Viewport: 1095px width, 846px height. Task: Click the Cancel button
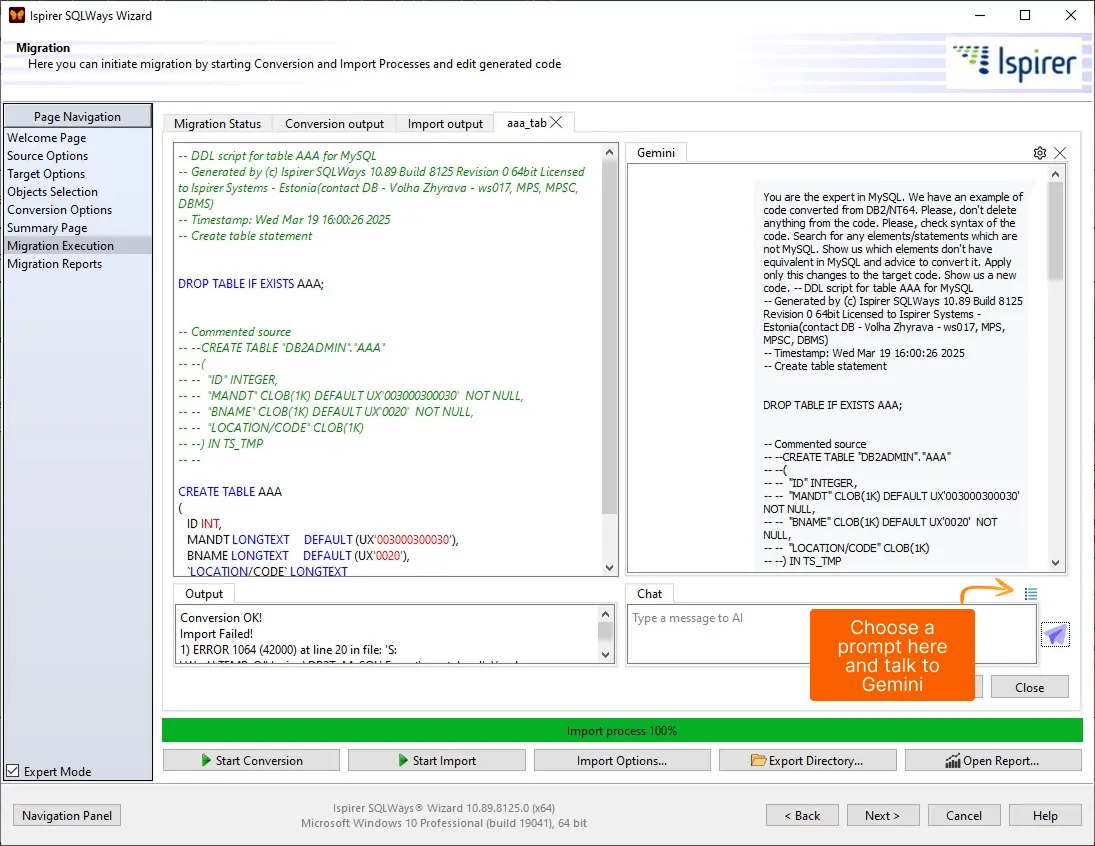pos(964,815)
